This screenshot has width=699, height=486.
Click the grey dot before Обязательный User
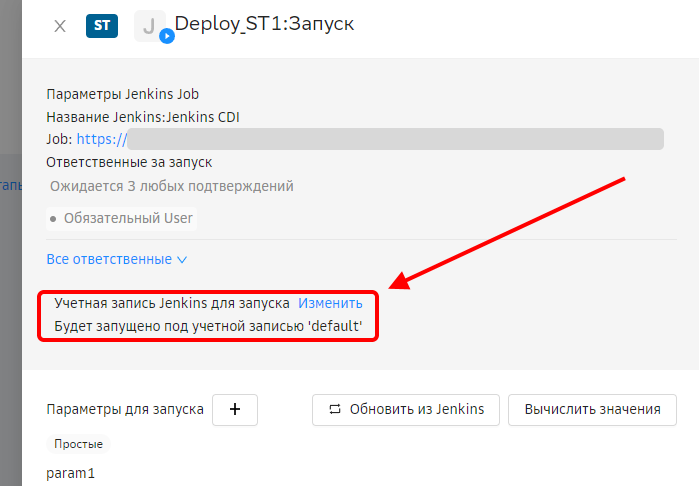click(53, 218)
